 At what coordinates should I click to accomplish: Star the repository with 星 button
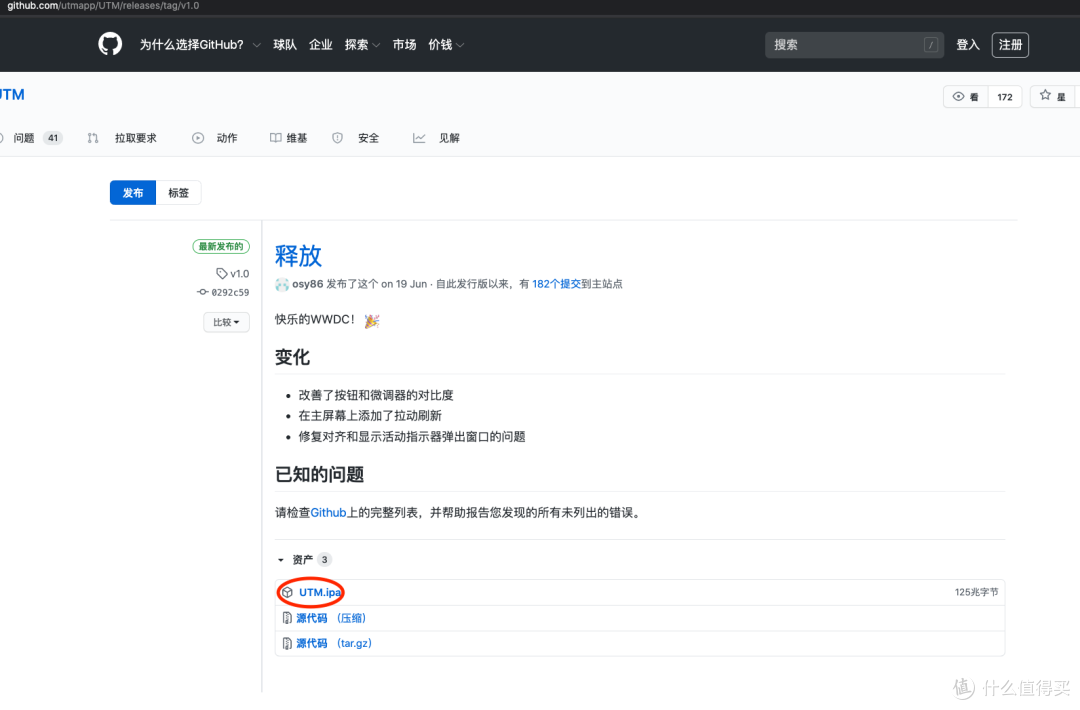click(x=1053, y=96)
